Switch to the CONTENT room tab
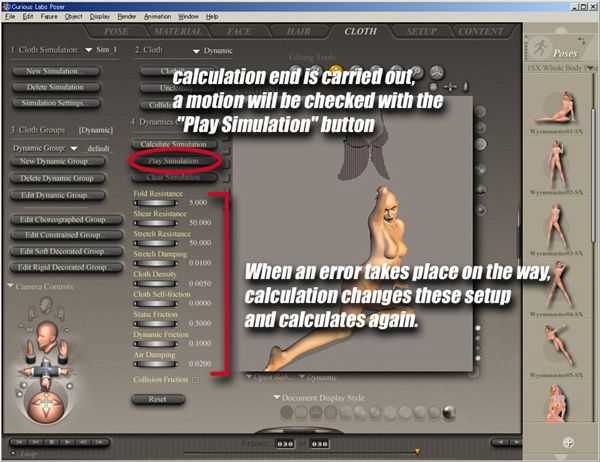600x462 pixels. tap(480, 31)
